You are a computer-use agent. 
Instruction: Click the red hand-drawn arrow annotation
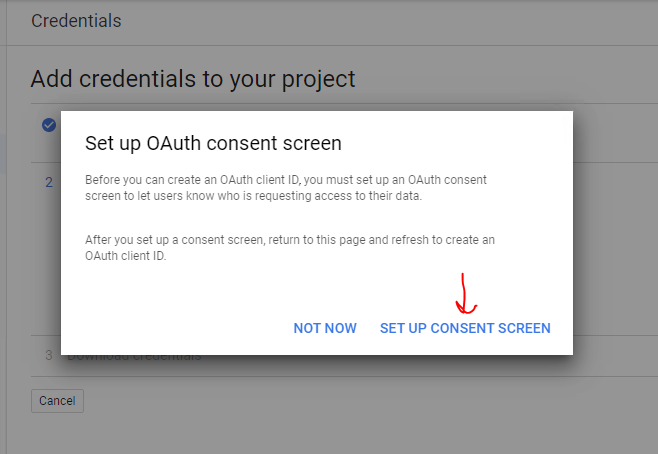[465, 294]
